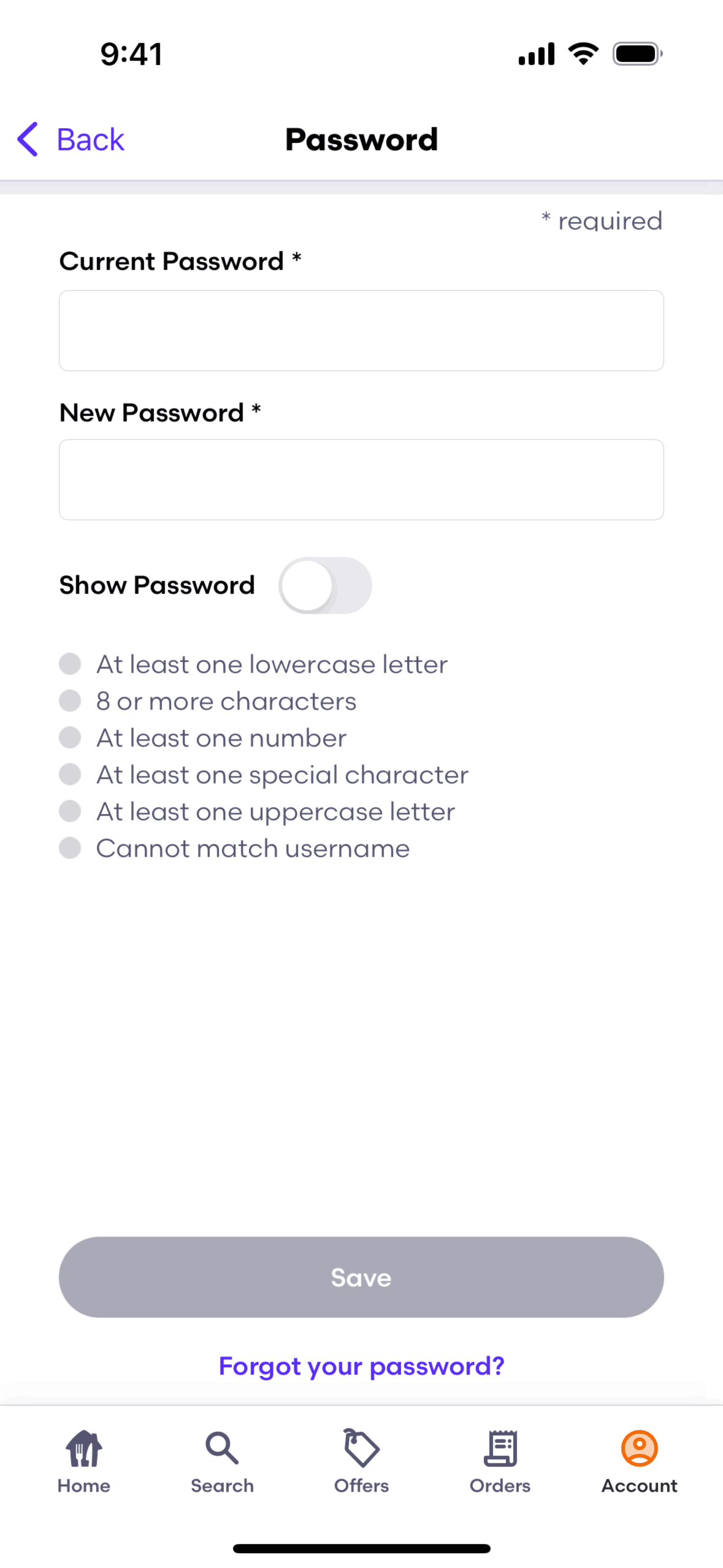
Task: Tap the battery status icon
Action: [x=638, y=54]
